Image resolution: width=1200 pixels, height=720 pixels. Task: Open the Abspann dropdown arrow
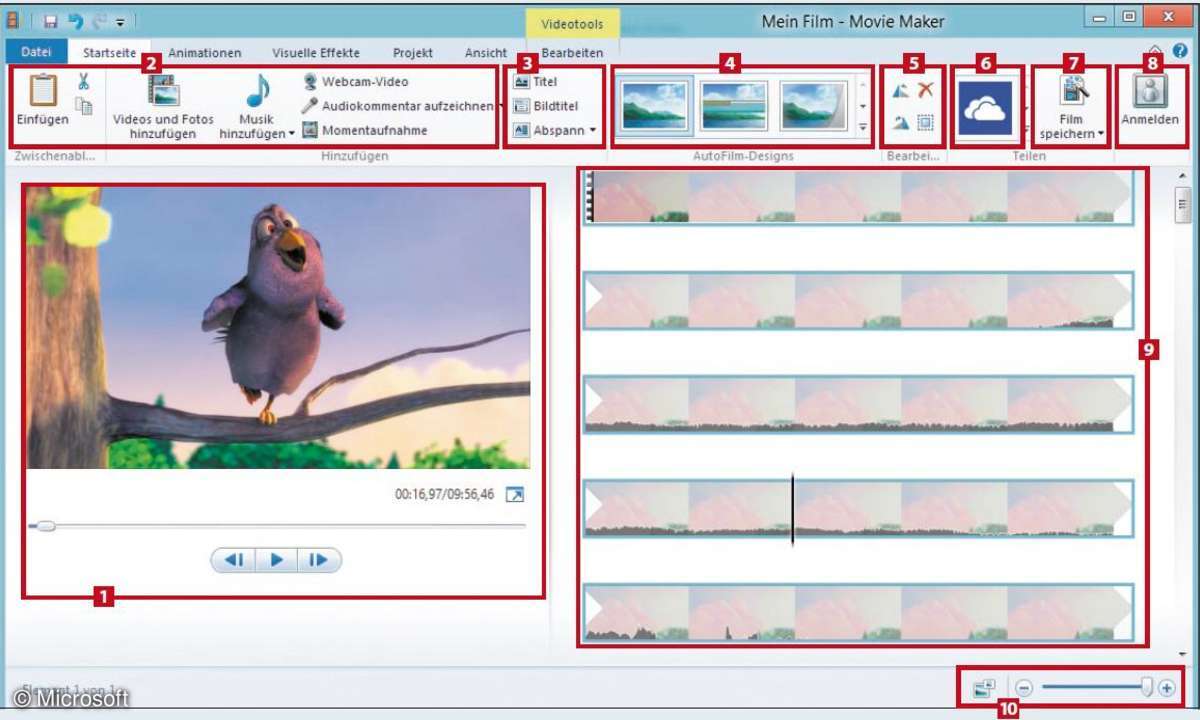pyautogui.click(x=592, y=130)
